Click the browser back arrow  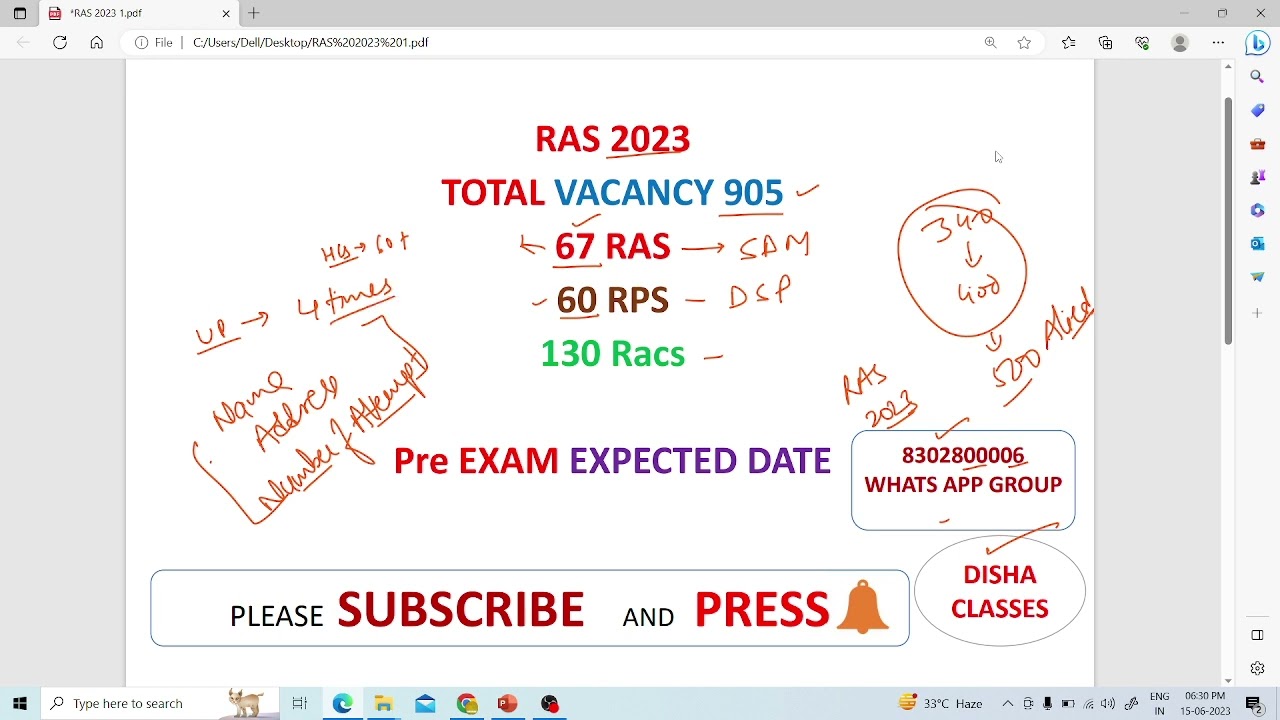(24, 42)
